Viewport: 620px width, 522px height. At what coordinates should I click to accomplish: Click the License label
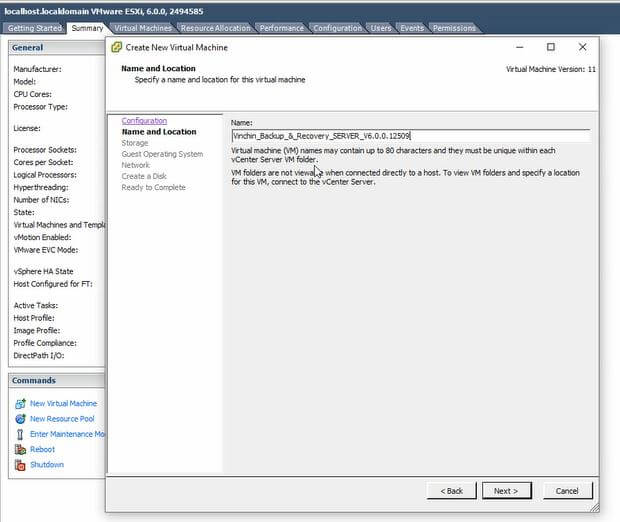(27, 128)
